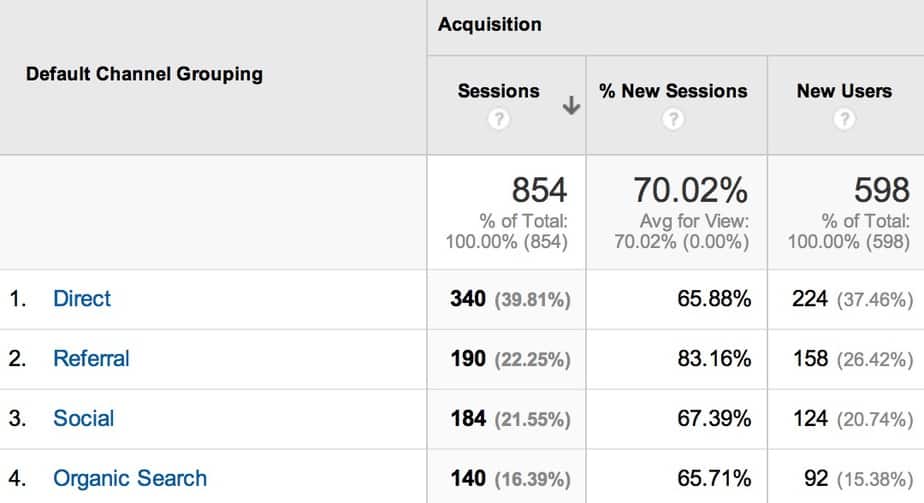Select Direct's 340 sessions cell
Viewport: 924px width, 503px height.
point(468,299)
